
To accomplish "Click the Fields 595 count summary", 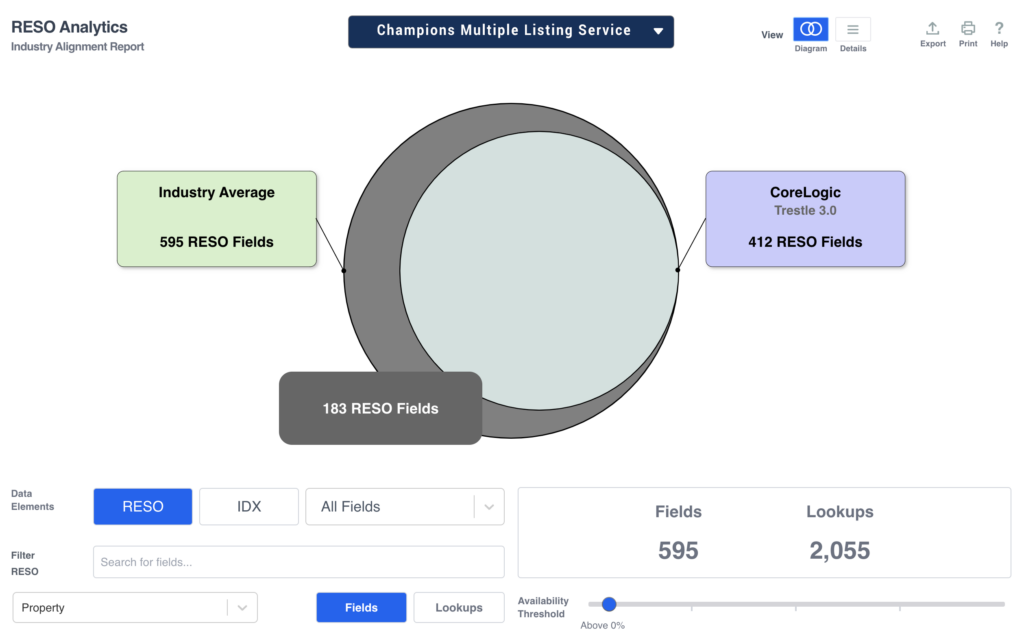I will [678, 532].
